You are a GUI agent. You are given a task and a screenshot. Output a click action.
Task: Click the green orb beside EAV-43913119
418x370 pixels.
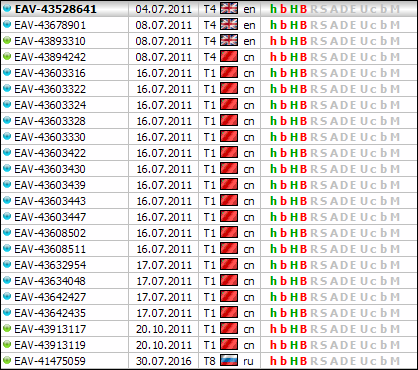point(7,345)
